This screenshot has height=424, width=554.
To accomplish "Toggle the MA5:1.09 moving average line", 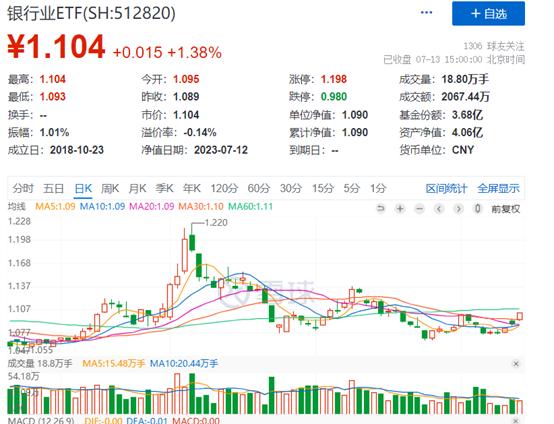I will 55,206.
